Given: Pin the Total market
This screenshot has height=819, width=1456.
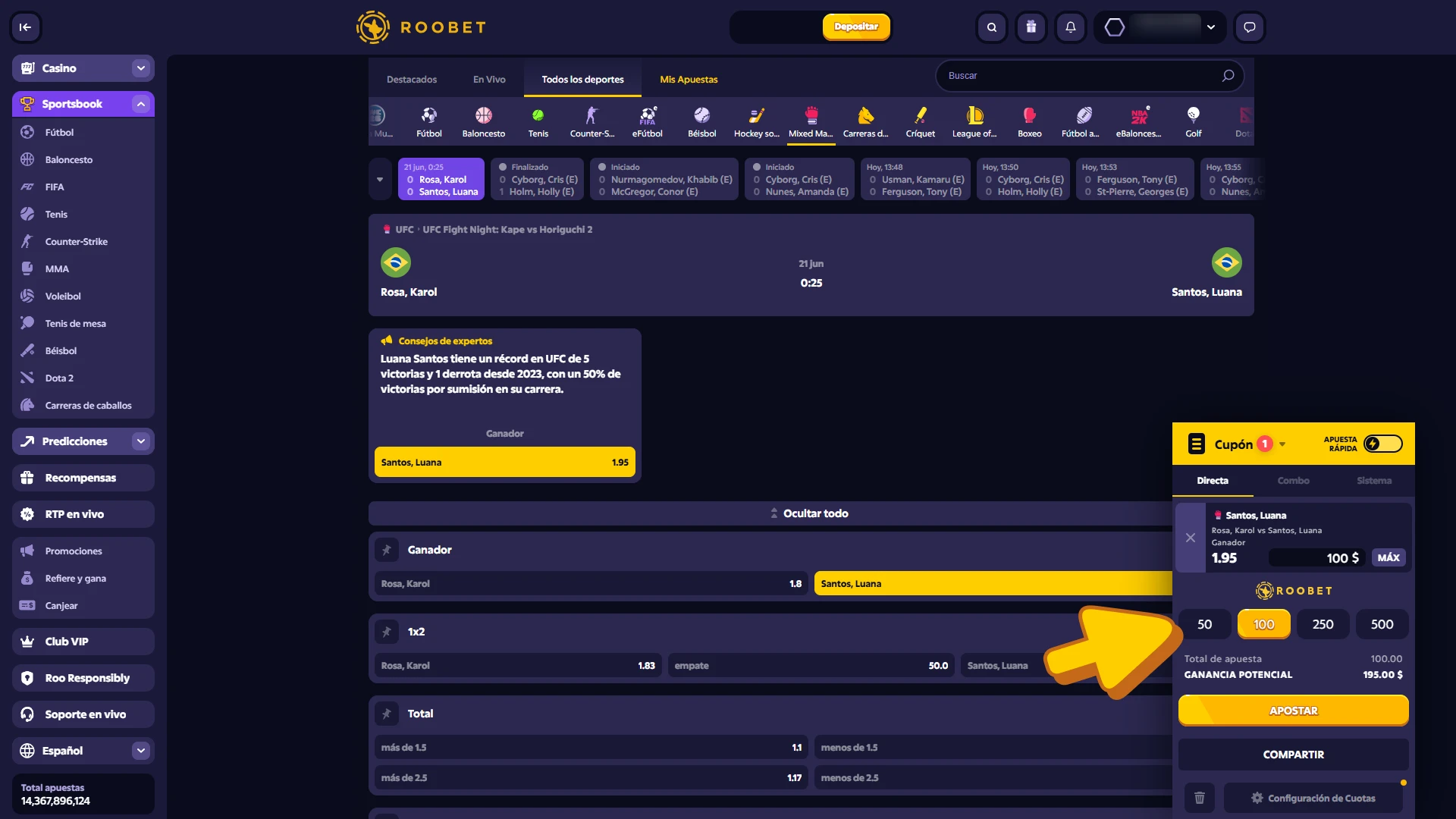Looking at the screenshot, I should pyautogui.click(x=387, y=714).
